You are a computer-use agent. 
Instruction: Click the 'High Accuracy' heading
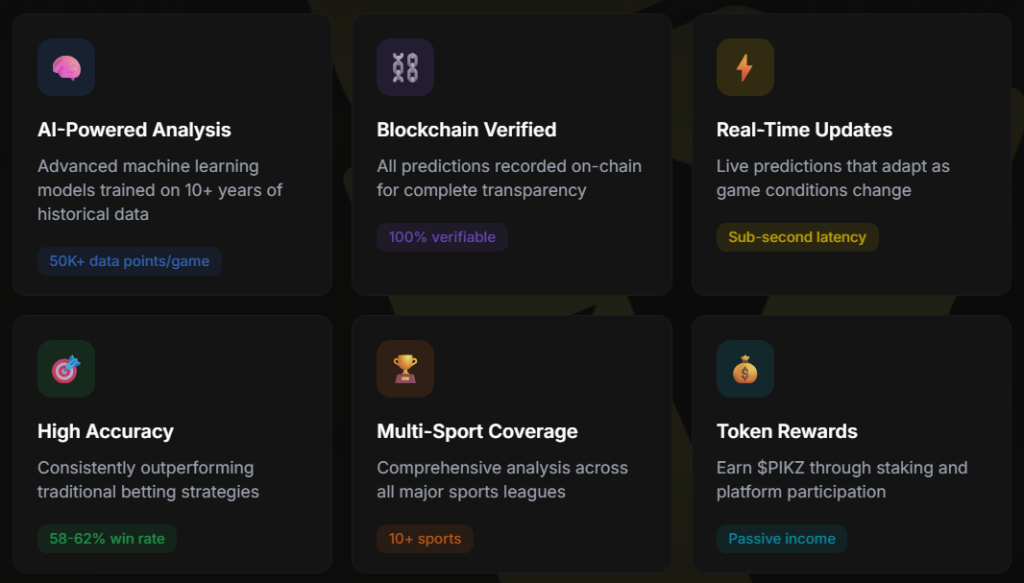(105, 432)
